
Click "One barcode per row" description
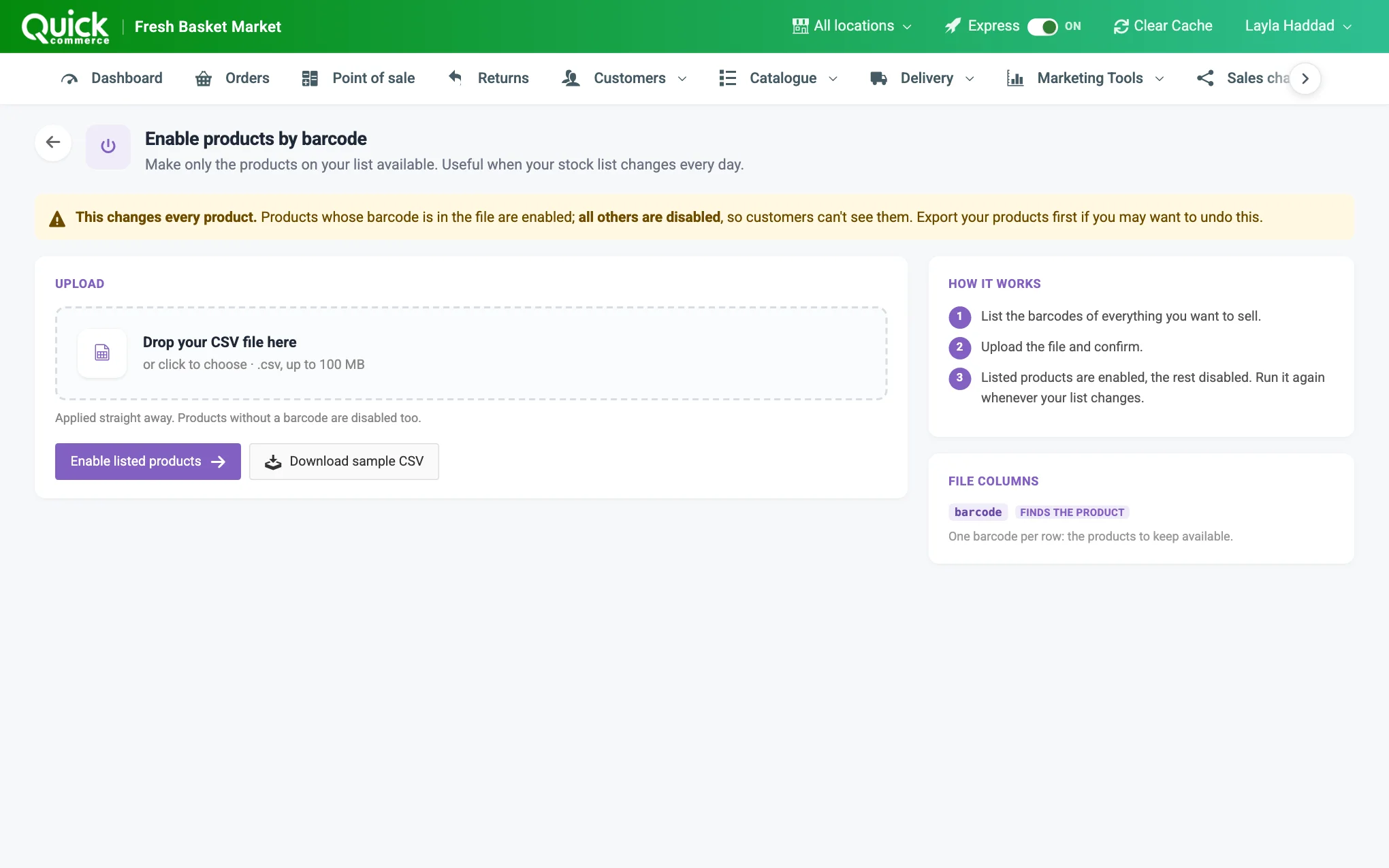pos(1090,536)
